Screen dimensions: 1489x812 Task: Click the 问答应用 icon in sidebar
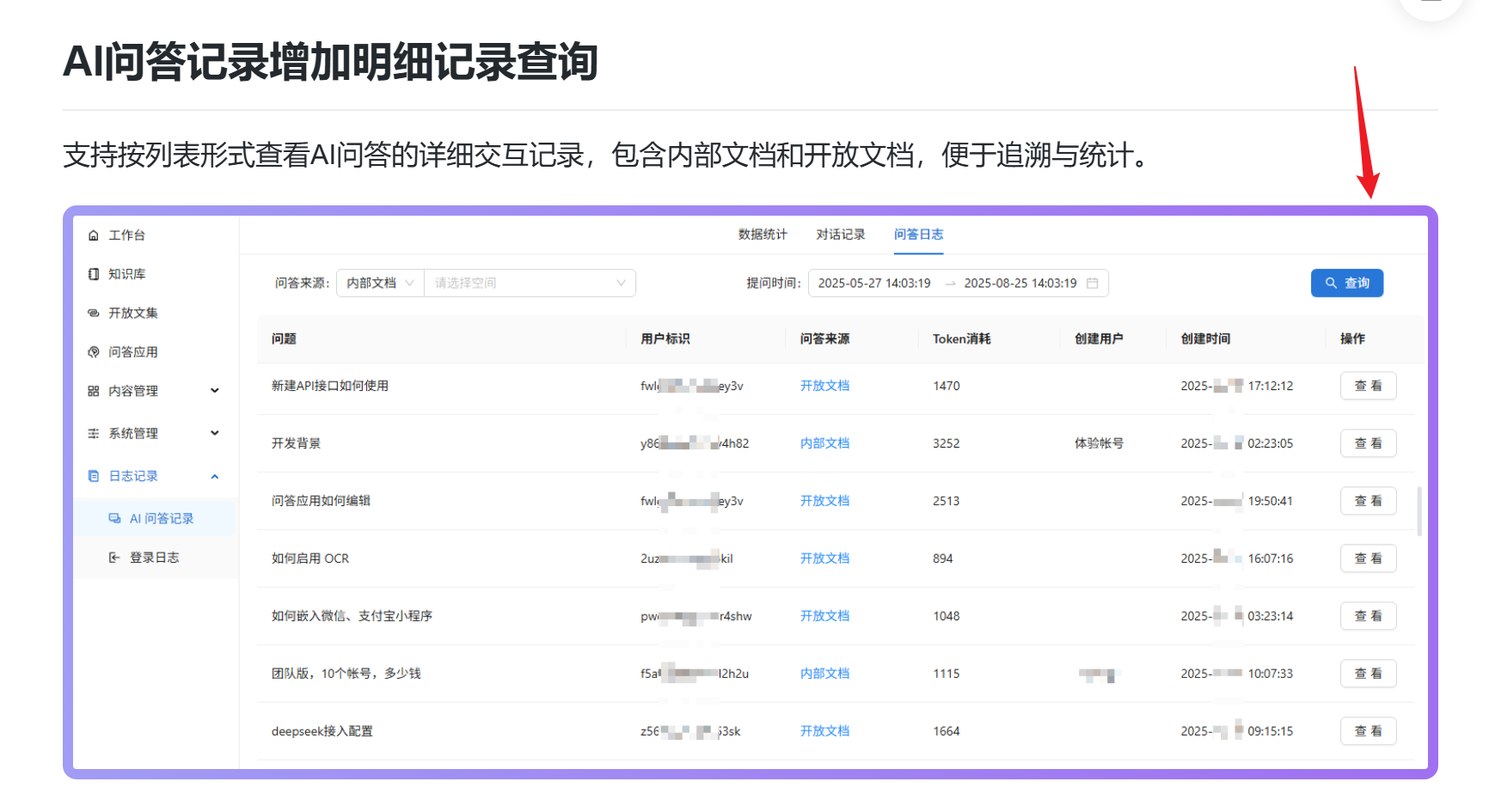coord(94,352)
